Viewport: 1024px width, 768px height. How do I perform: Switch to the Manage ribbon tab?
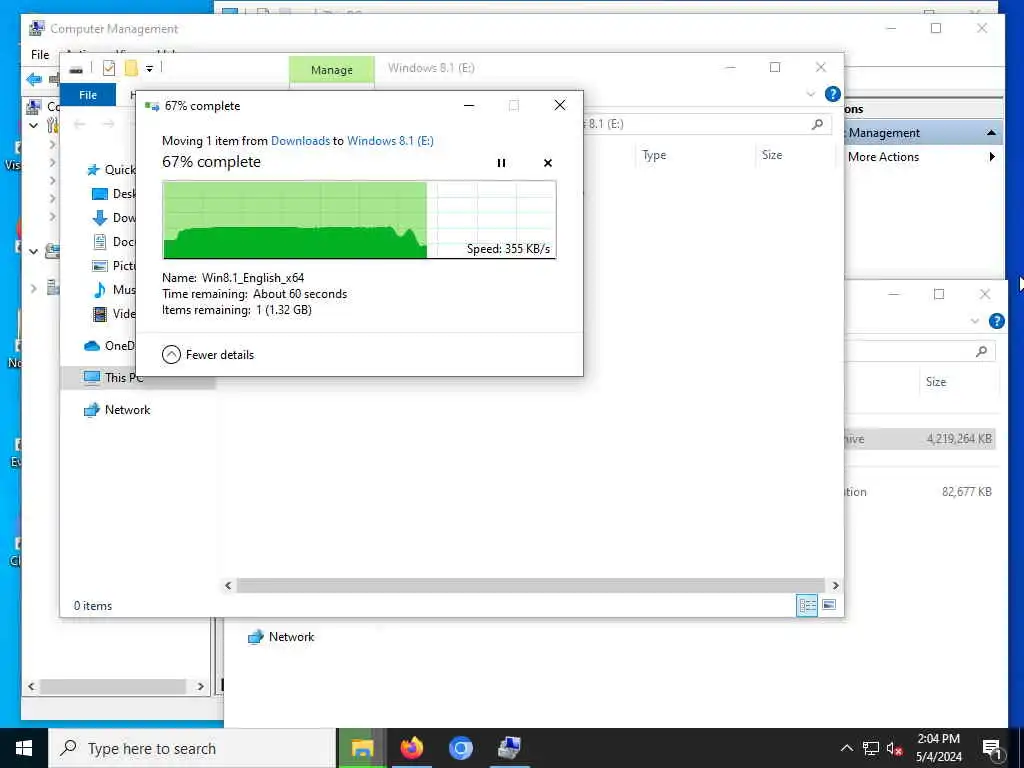pyautogui.click(x=332, y=70)
